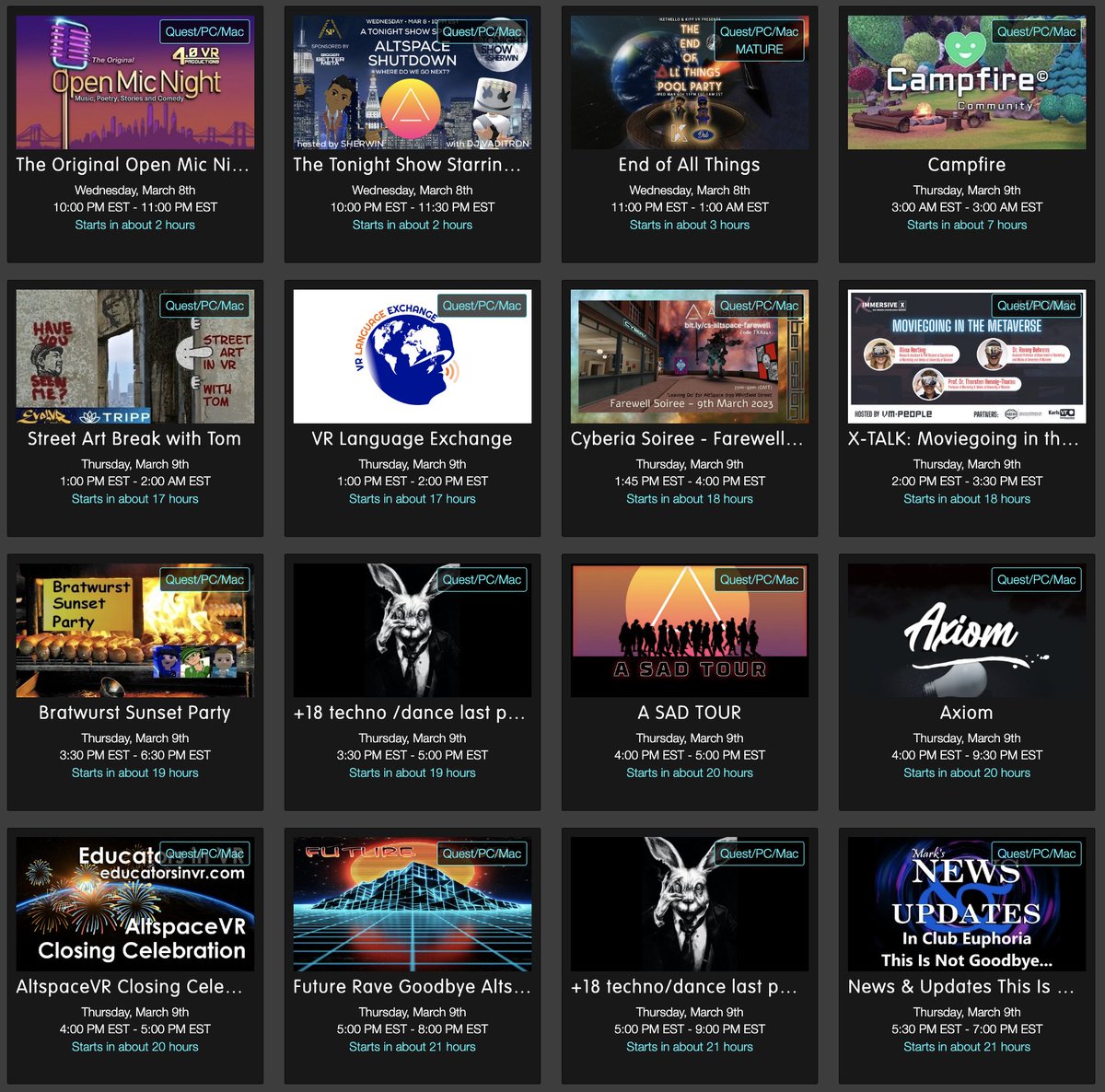Image resolution: width=1105 pixels, height=1092 pixels.
Task: Click the 'End of All Things' title
Action: point(690,165)
